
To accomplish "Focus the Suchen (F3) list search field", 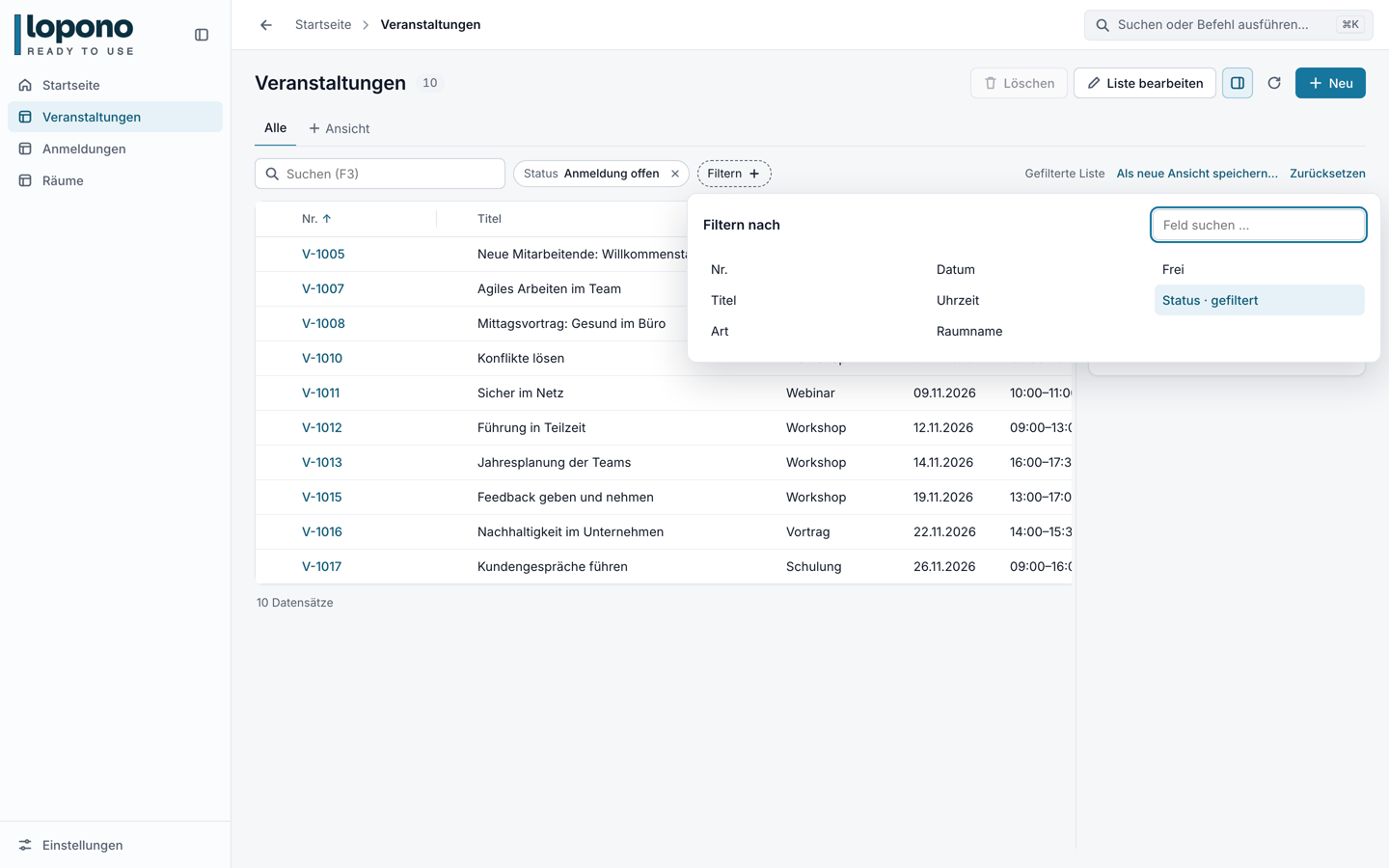I will (380, 174).
